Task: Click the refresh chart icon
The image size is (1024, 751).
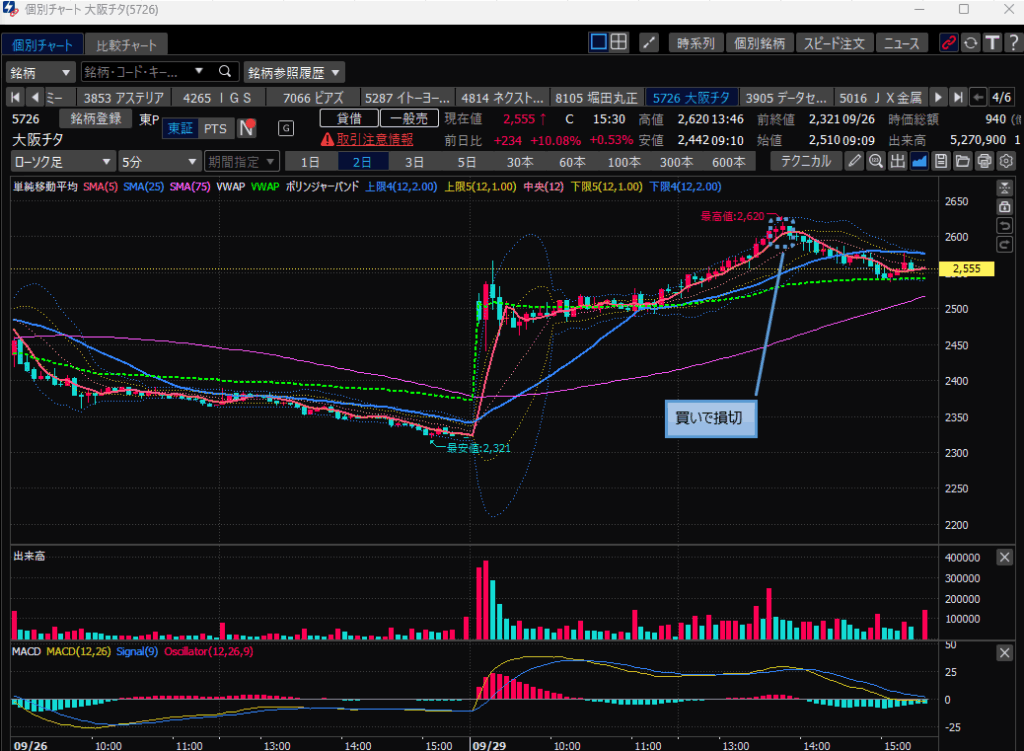Action: click(x=970, y=43)
